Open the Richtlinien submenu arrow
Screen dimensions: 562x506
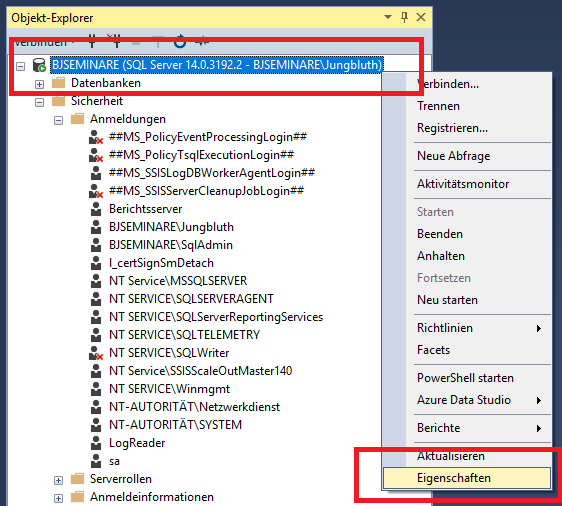click(x=539, y=328)
